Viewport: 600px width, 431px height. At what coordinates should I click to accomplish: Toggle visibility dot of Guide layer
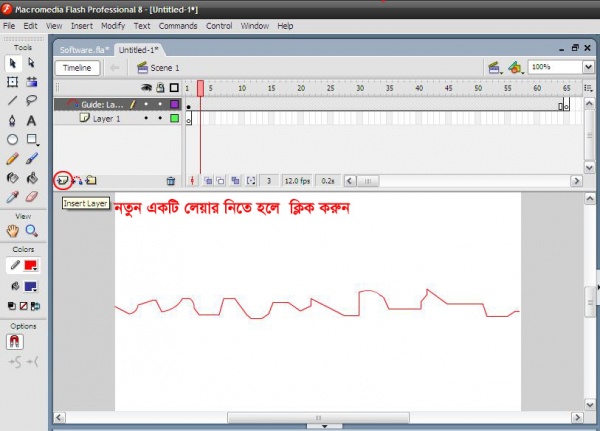(146, 104)
